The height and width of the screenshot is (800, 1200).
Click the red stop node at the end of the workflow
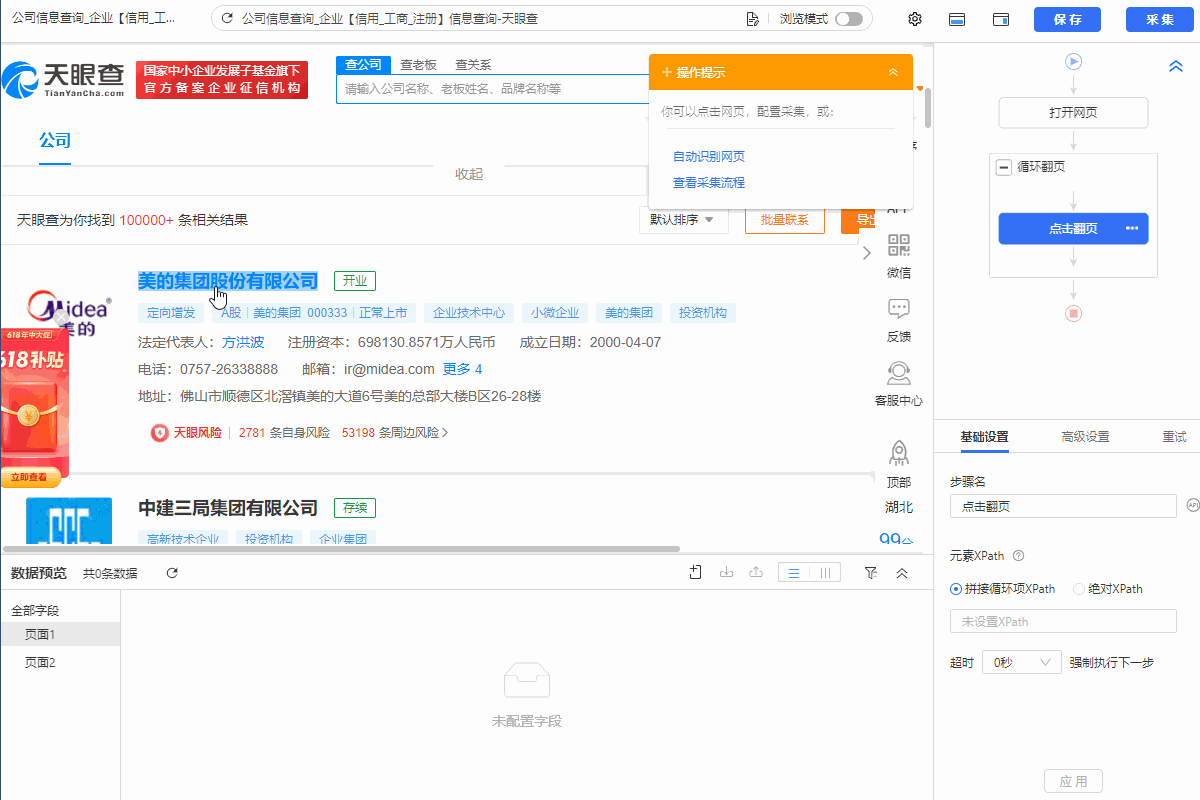[x=1074, y=313]
